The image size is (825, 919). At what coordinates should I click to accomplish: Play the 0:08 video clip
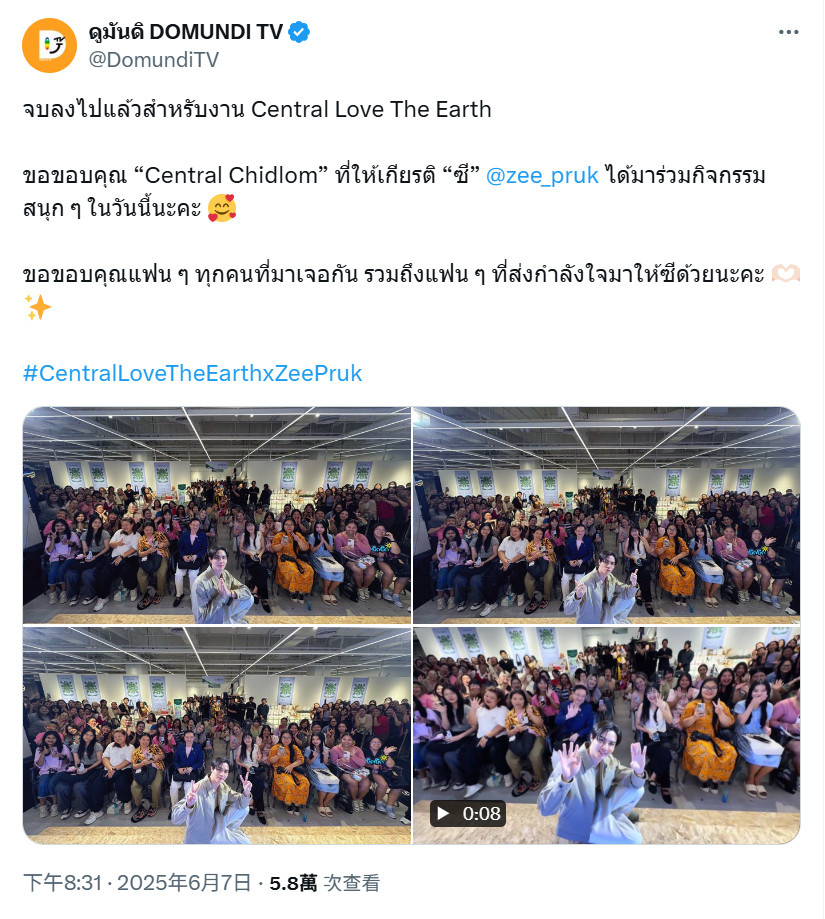[x=444, y=814]
